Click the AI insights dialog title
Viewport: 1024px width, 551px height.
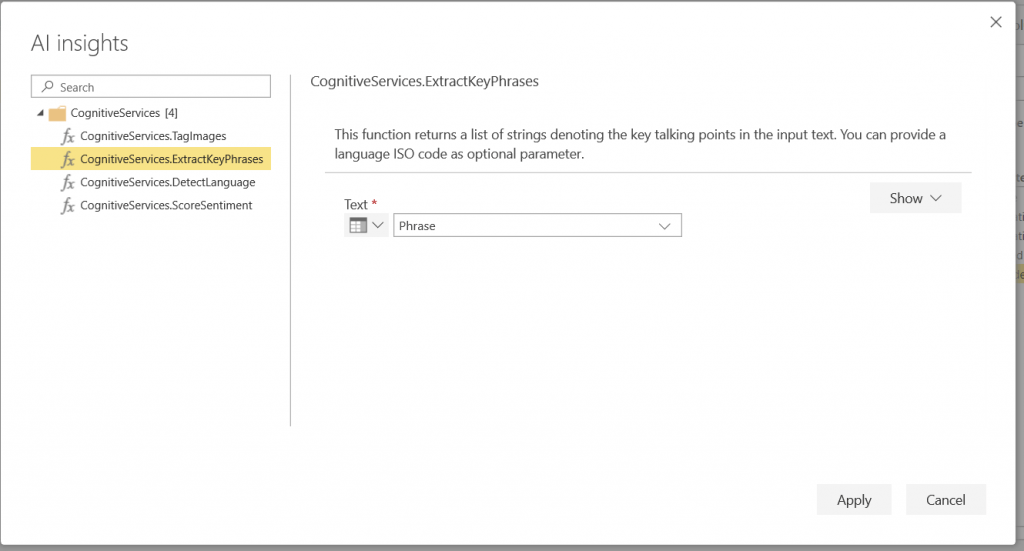(80, 43)
